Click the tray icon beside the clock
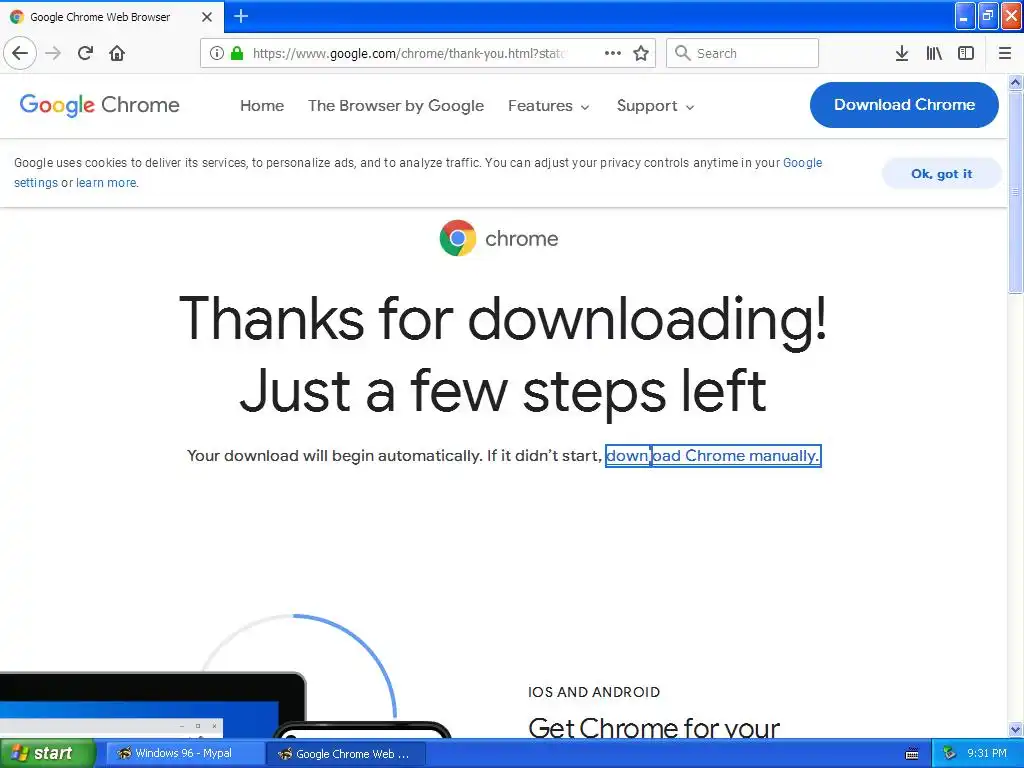 click(x=950, y=753)
